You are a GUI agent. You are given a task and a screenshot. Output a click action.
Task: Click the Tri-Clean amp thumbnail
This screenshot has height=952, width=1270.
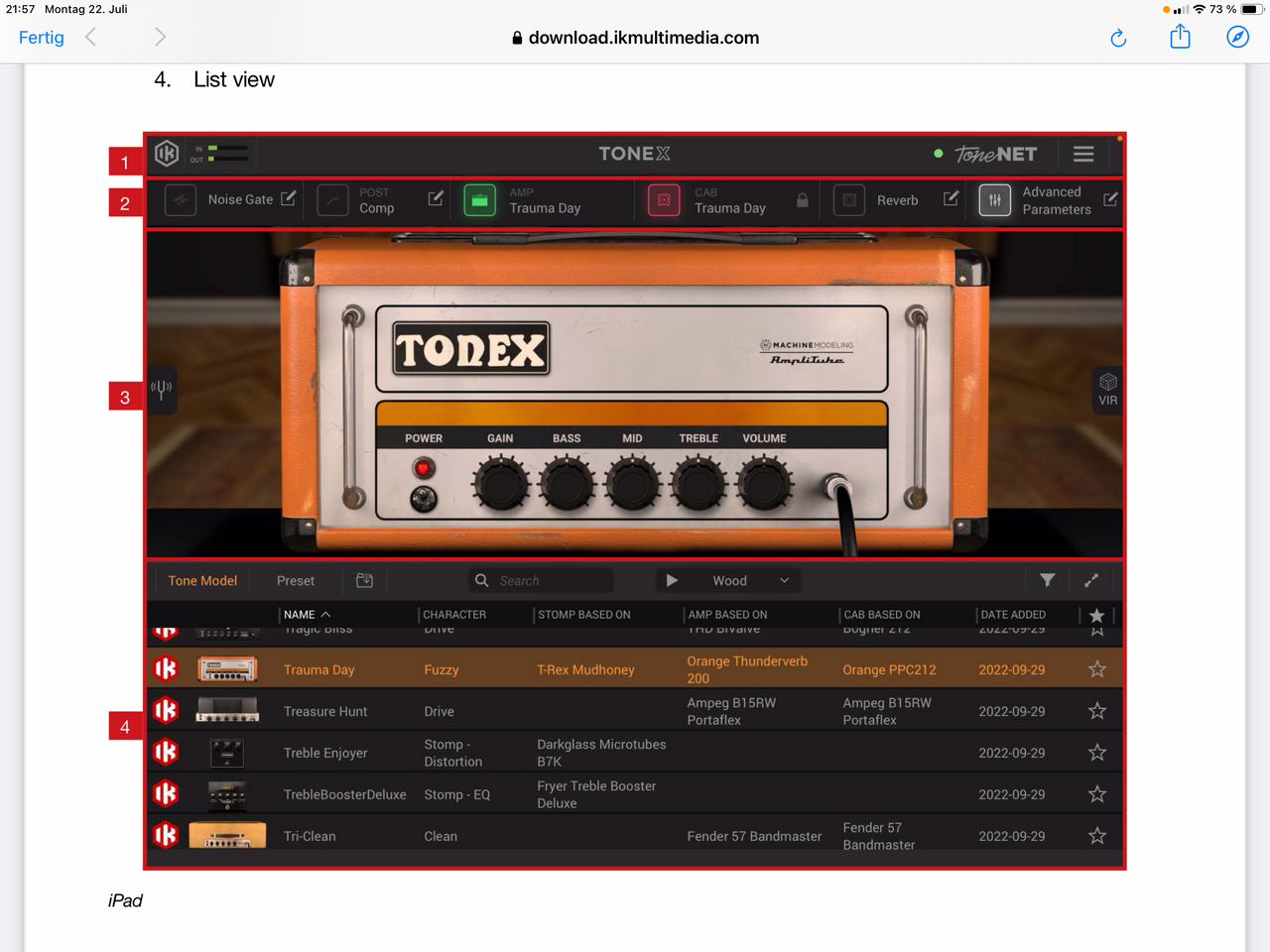tap(227, 836)
